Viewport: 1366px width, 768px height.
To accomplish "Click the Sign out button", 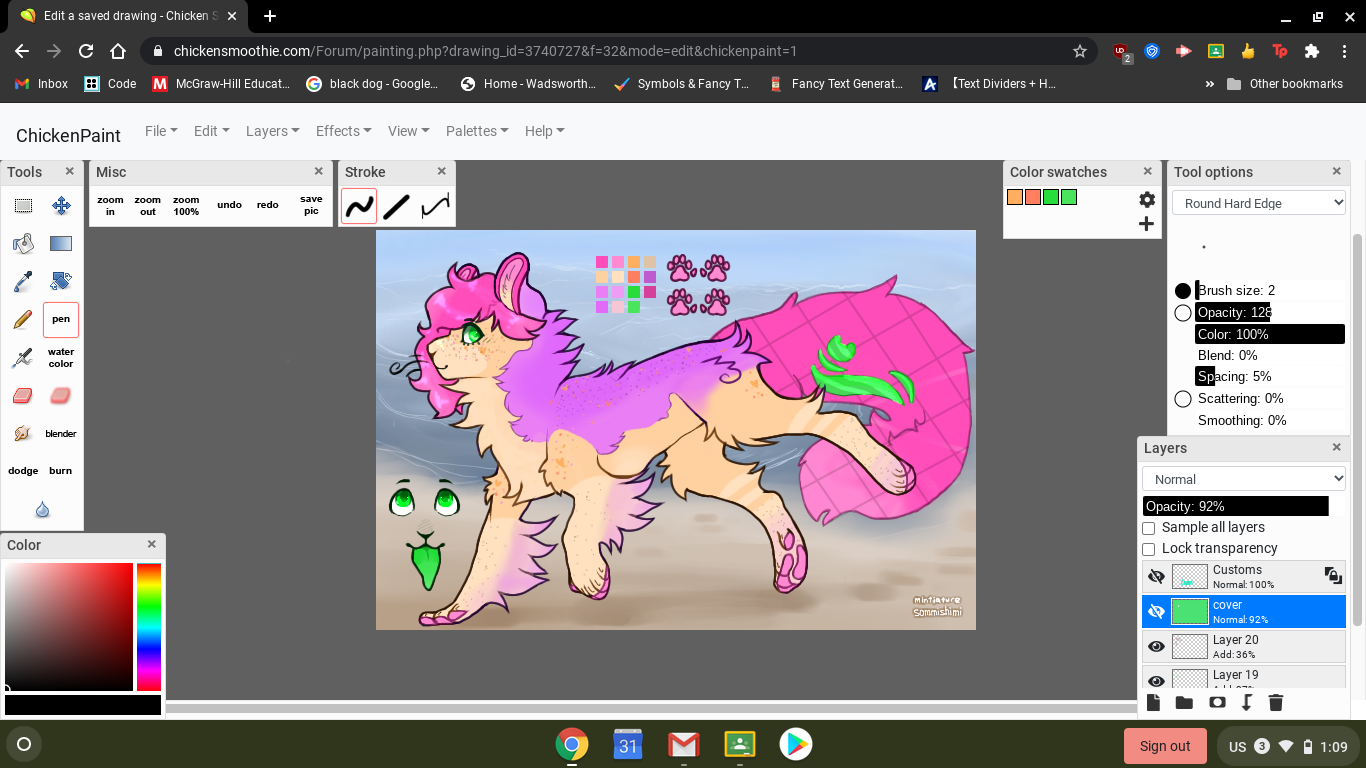I will coord(1165,746).
